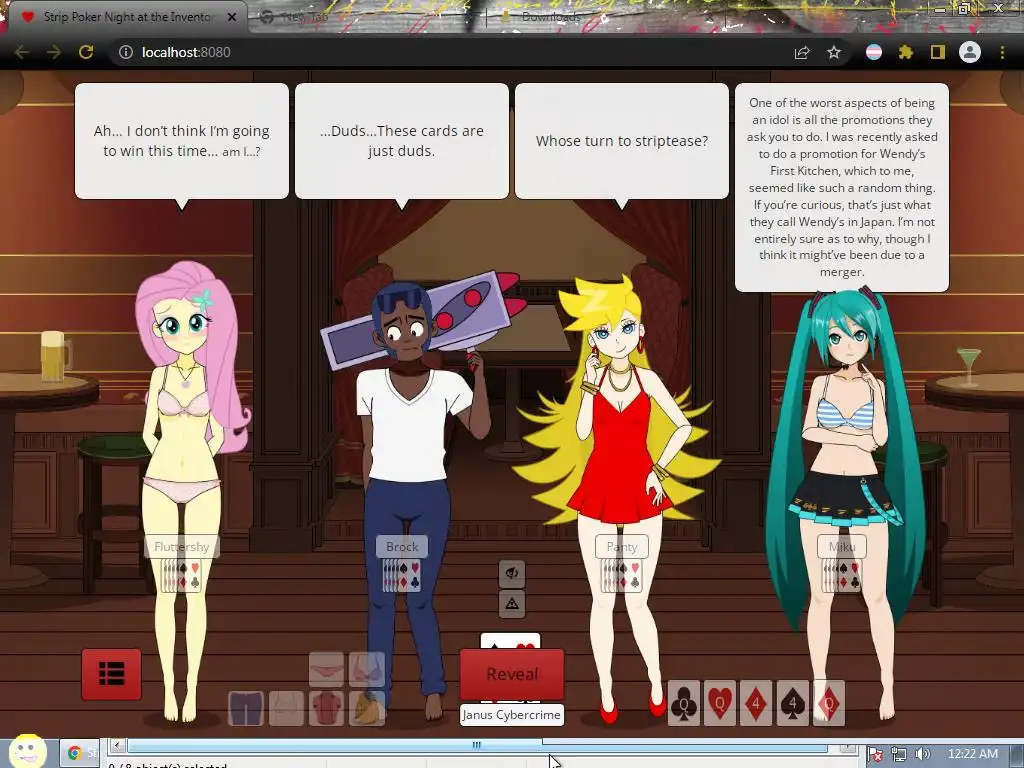Click the 12:22 AM system clock
The height and width of the screenshot is (768, 1024).
(x=972, y=754)
